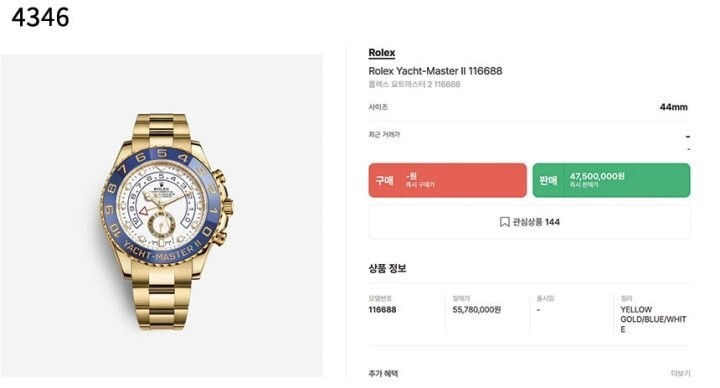Click the 44mm size value
The height and width of the screenshot is (388, 720).
pyautogui.click(x=673, y=107)
